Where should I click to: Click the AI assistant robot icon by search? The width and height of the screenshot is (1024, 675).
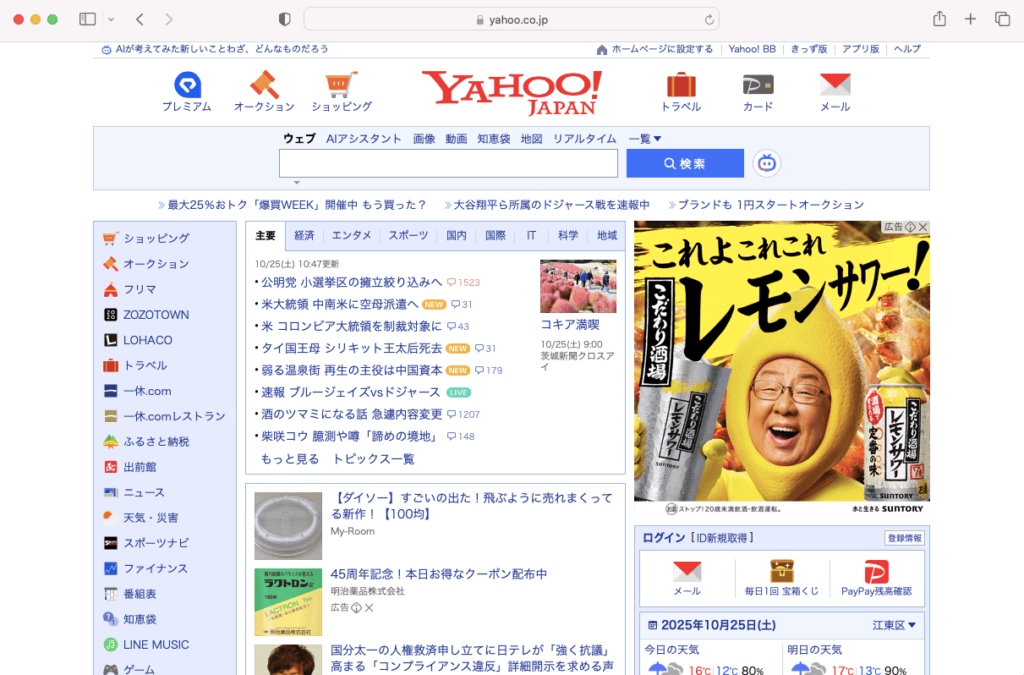[767, 163]
